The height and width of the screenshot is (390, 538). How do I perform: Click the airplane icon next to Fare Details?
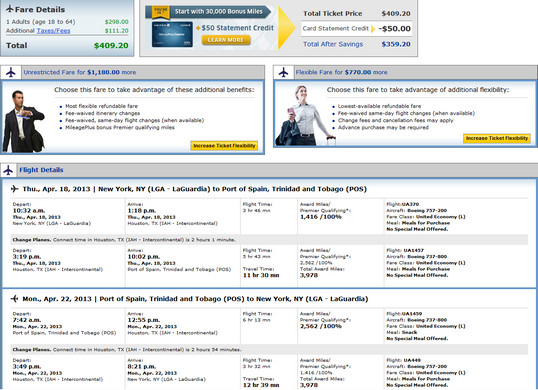10,9
